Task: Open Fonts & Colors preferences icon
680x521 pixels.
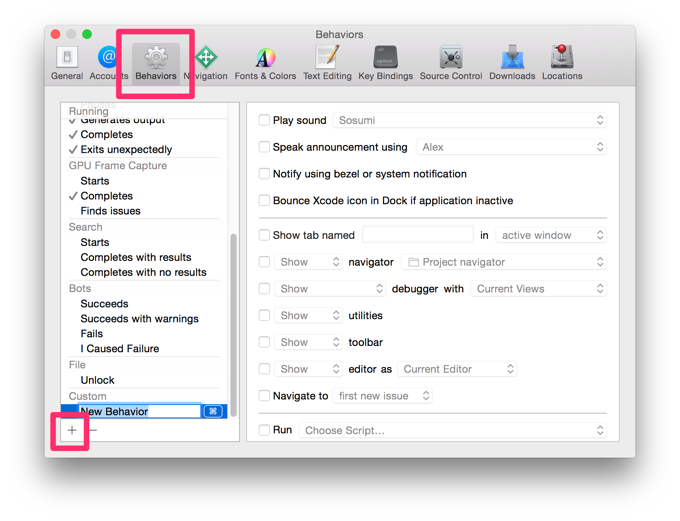Action: (x=265, y=57)
